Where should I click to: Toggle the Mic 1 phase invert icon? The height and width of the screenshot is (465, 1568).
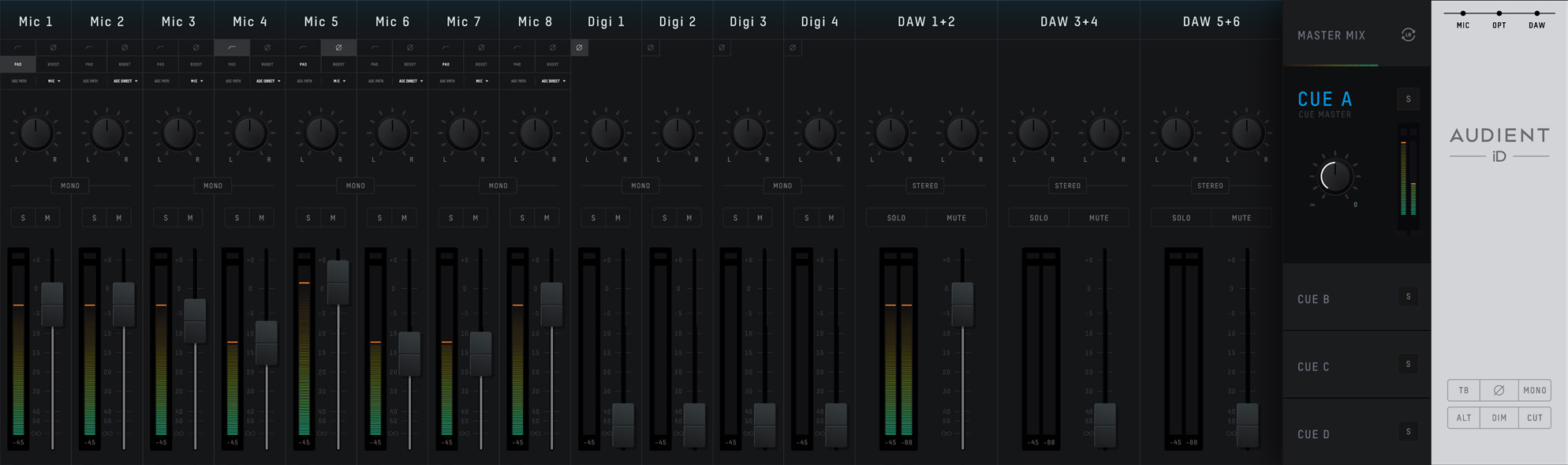54,48
